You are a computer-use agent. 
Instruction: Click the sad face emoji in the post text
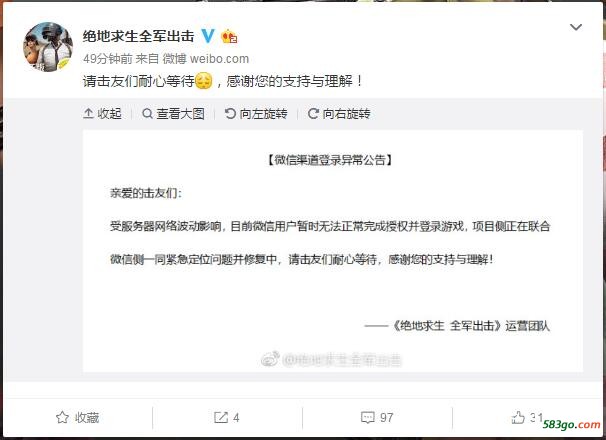tap(203, 81)
